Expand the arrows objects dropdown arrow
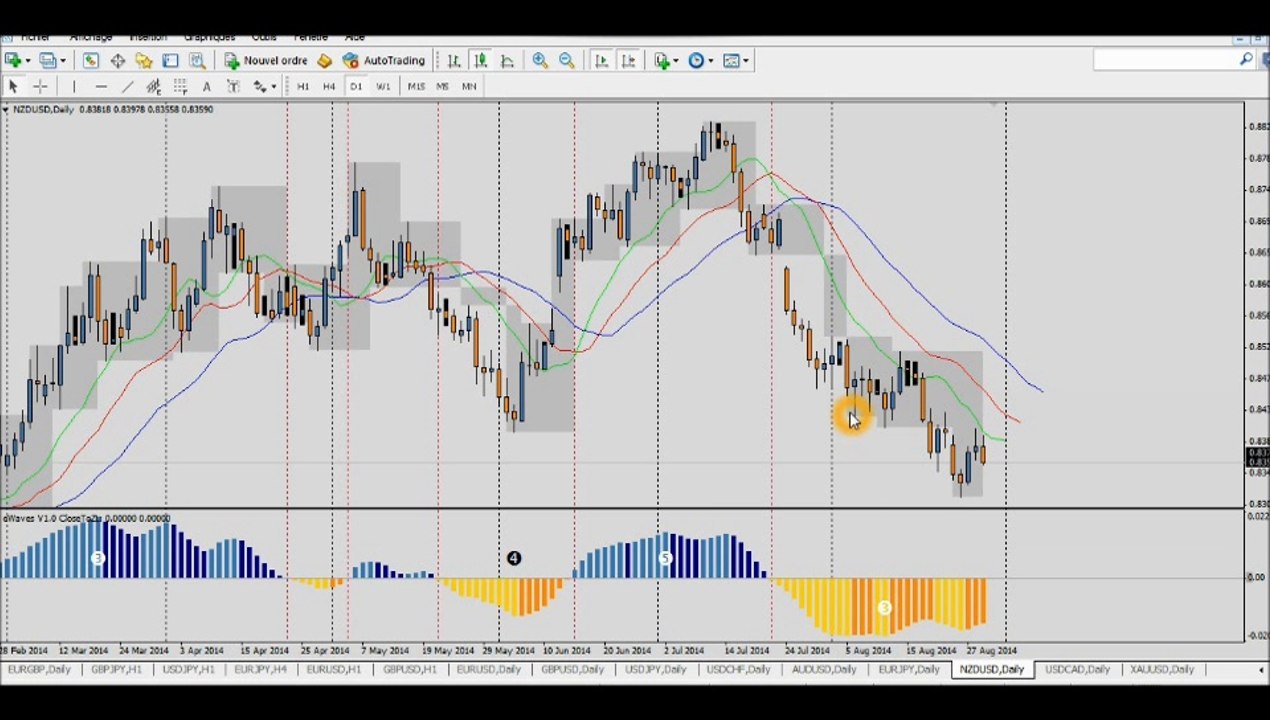 273,87
